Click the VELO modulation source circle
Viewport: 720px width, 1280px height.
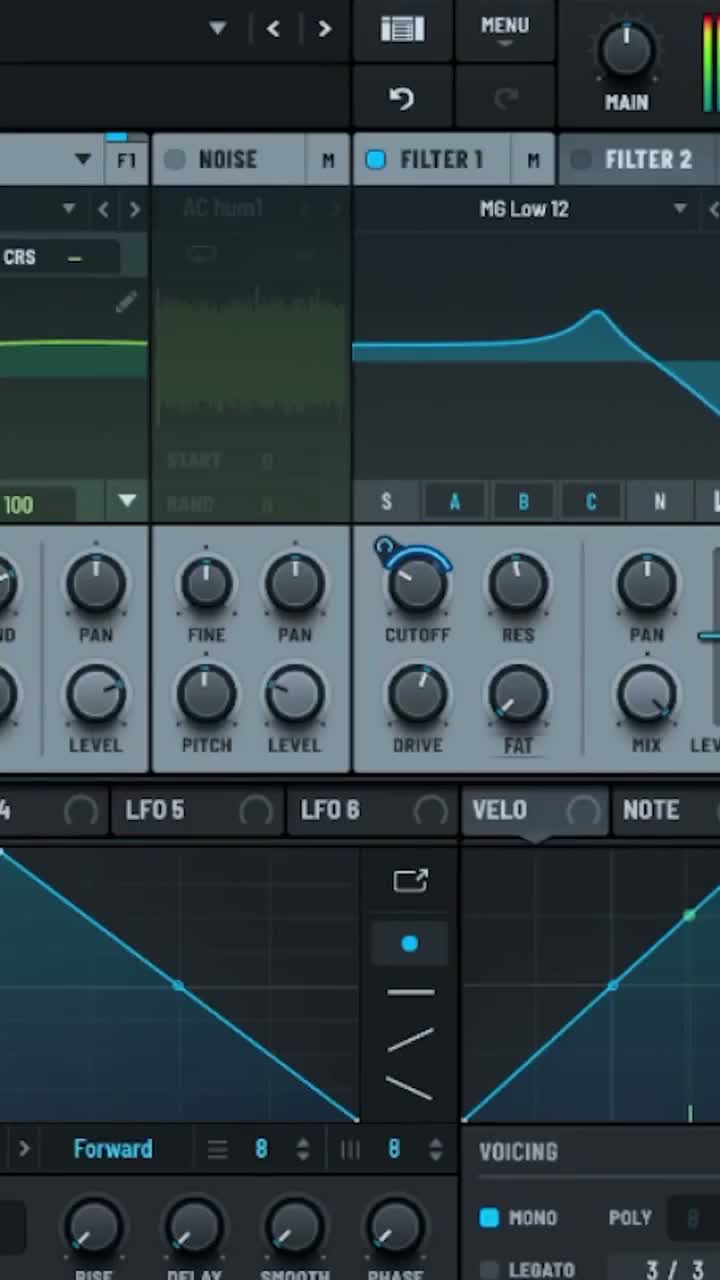pos(583,810)
